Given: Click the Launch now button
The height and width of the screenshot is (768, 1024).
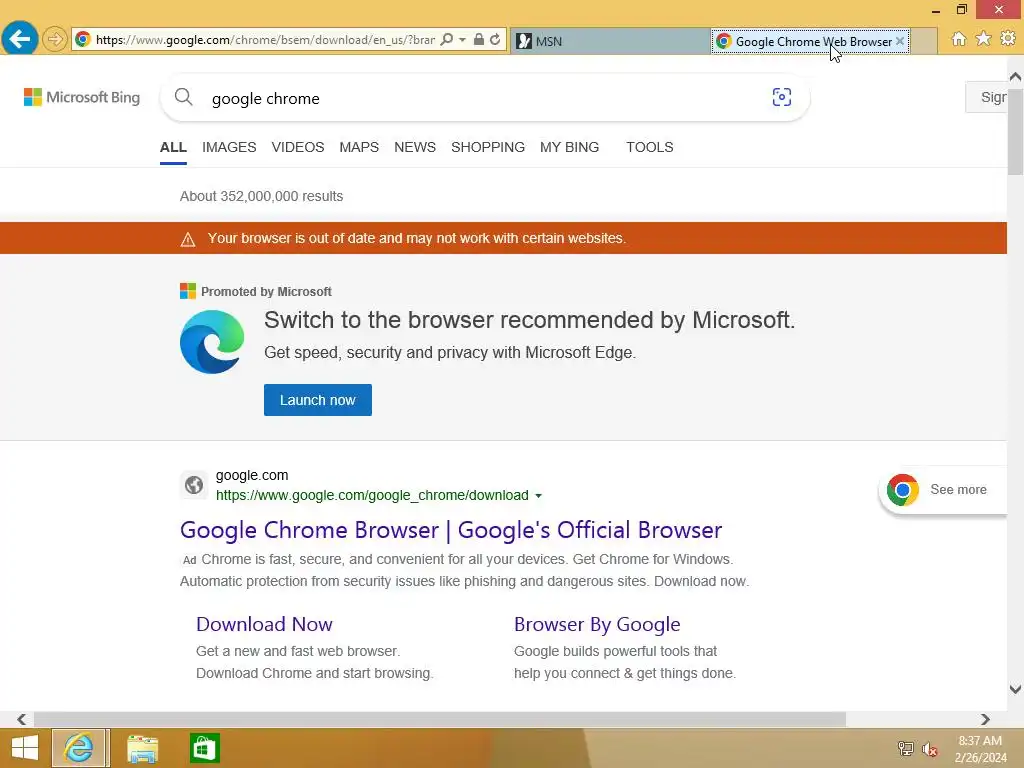Looking at the screenshot, I should pos(318,400).
